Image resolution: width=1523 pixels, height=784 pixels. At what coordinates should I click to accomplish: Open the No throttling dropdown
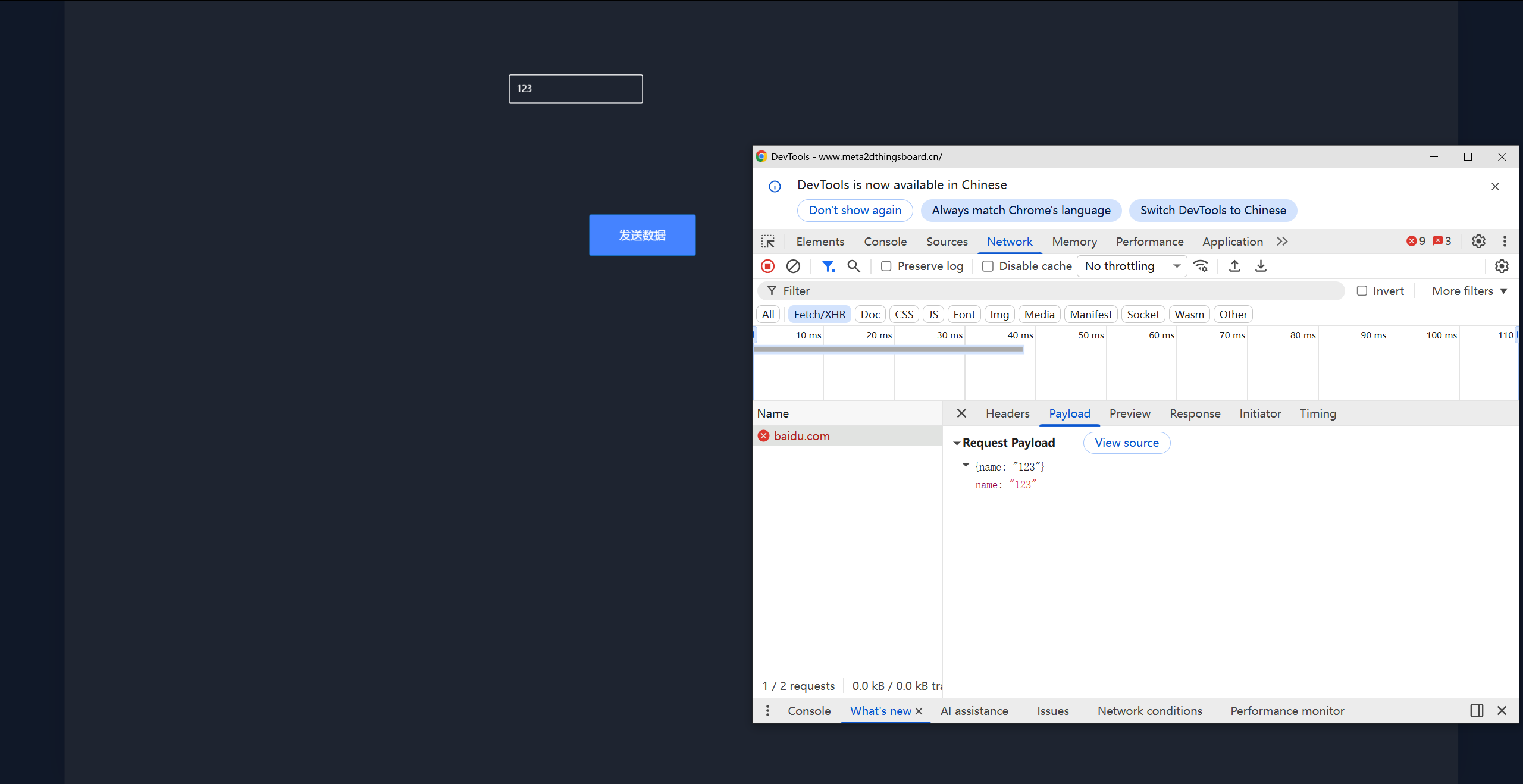[x=1131, y=266]
